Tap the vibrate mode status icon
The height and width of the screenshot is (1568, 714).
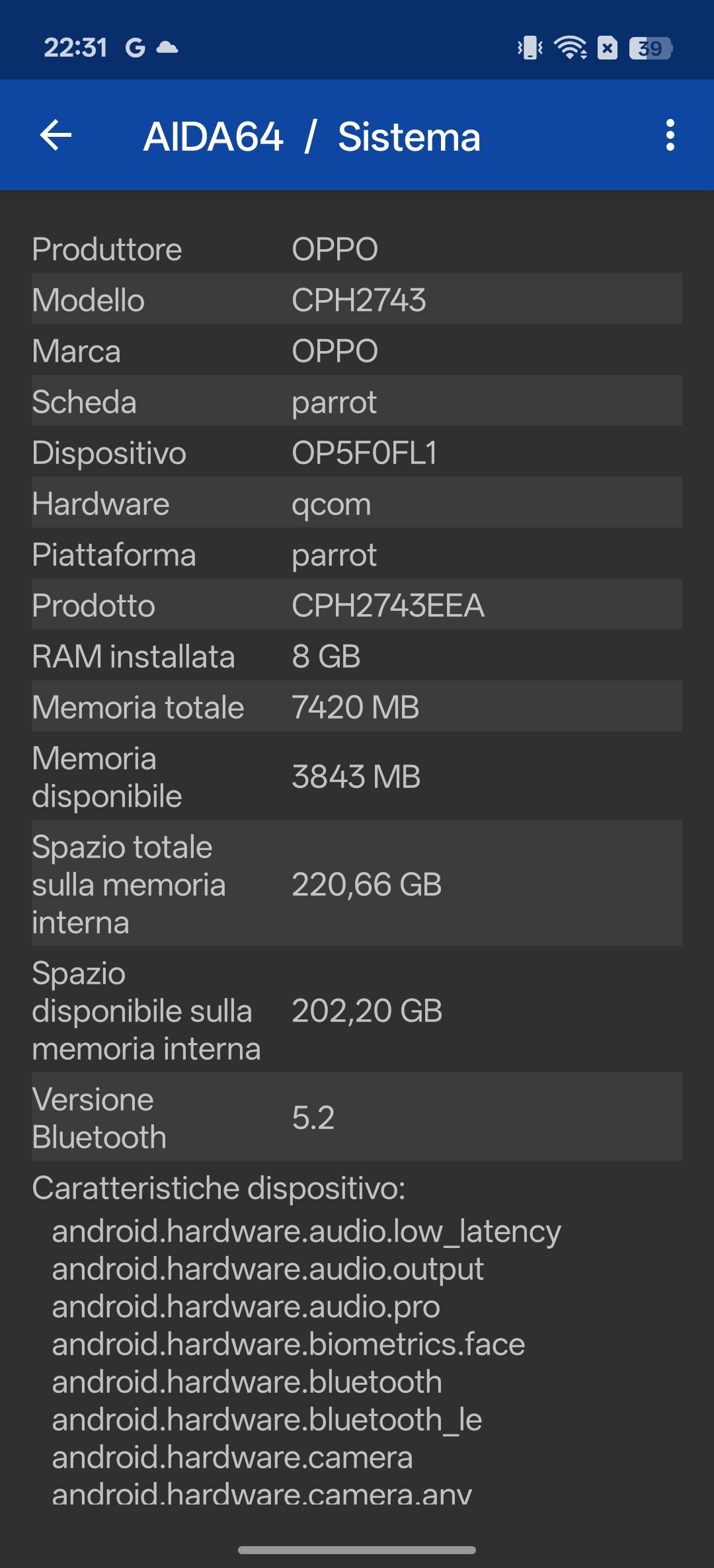530,48
